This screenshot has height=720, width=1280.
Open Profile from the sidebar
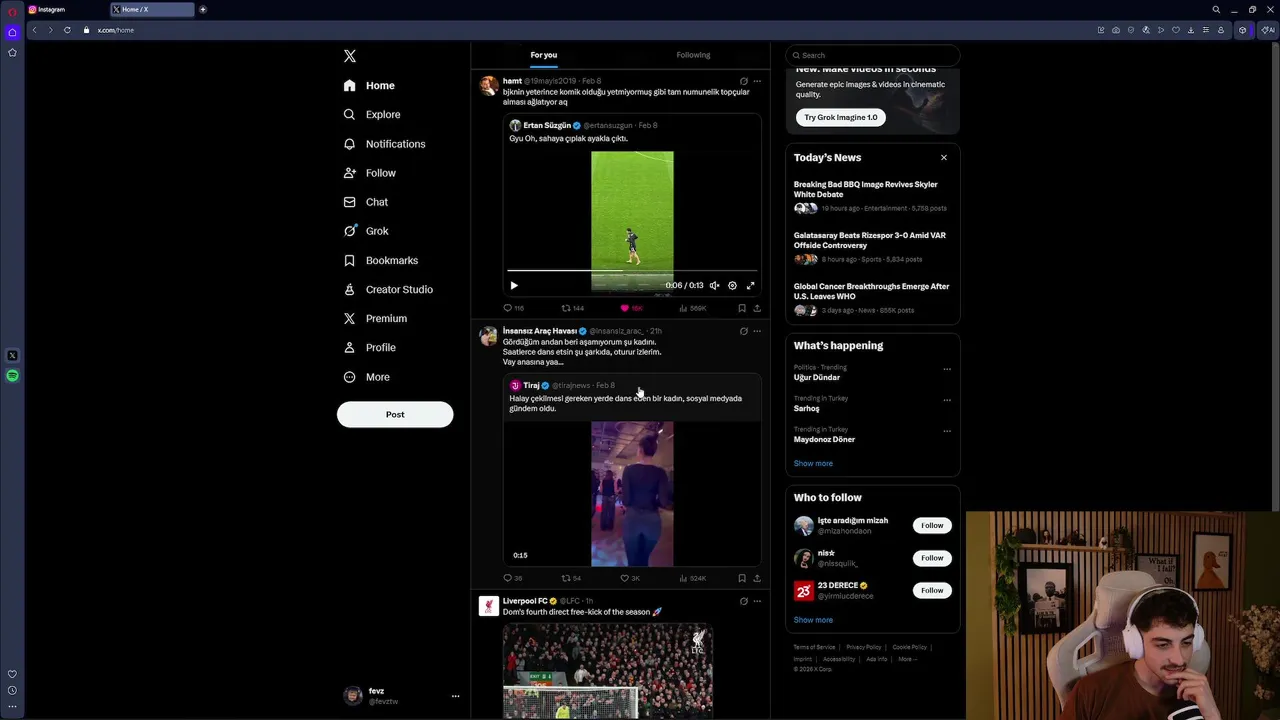coord(370,347)
